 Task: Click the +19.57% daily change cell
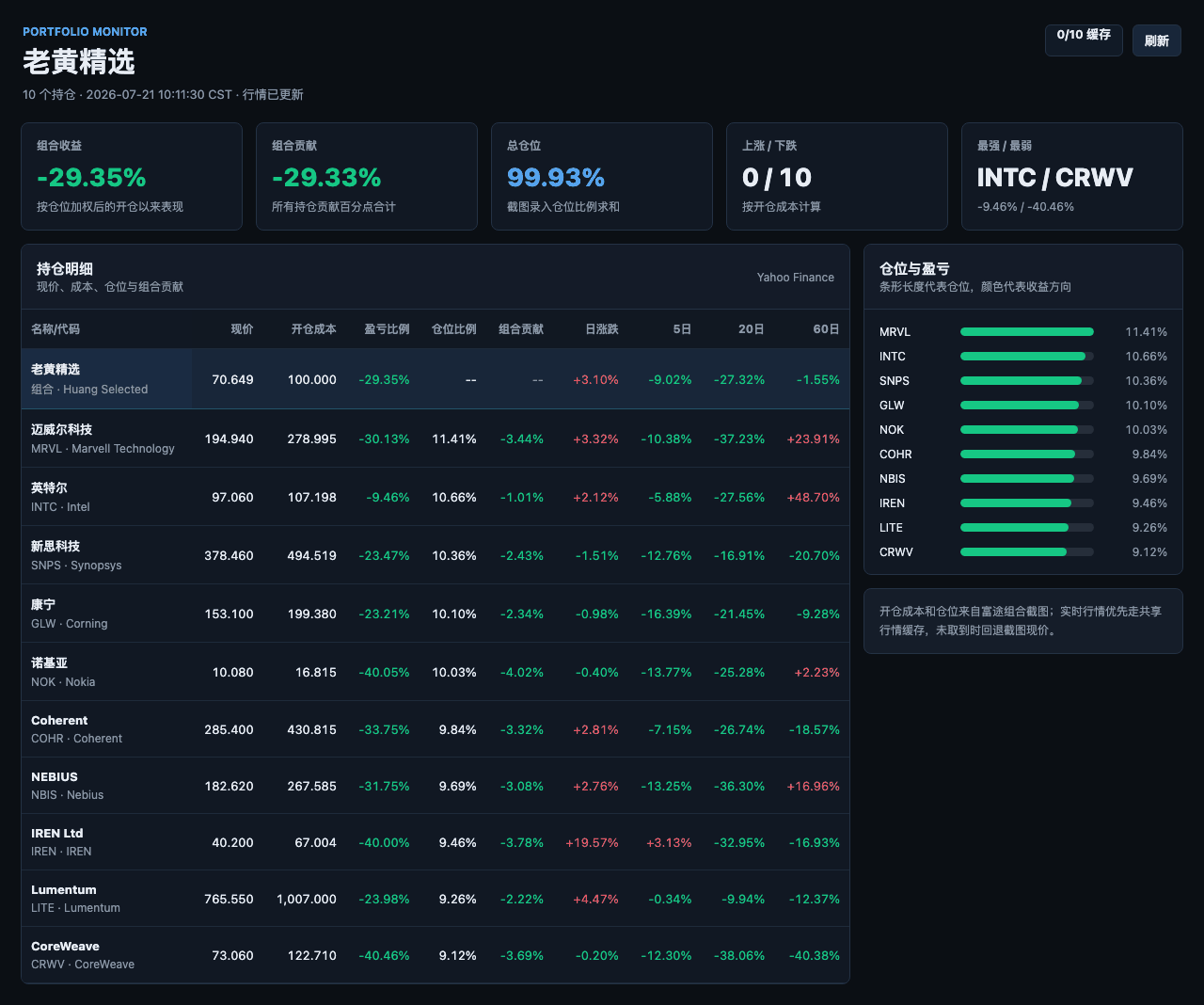pyautogui.click(x=592, y=843)
